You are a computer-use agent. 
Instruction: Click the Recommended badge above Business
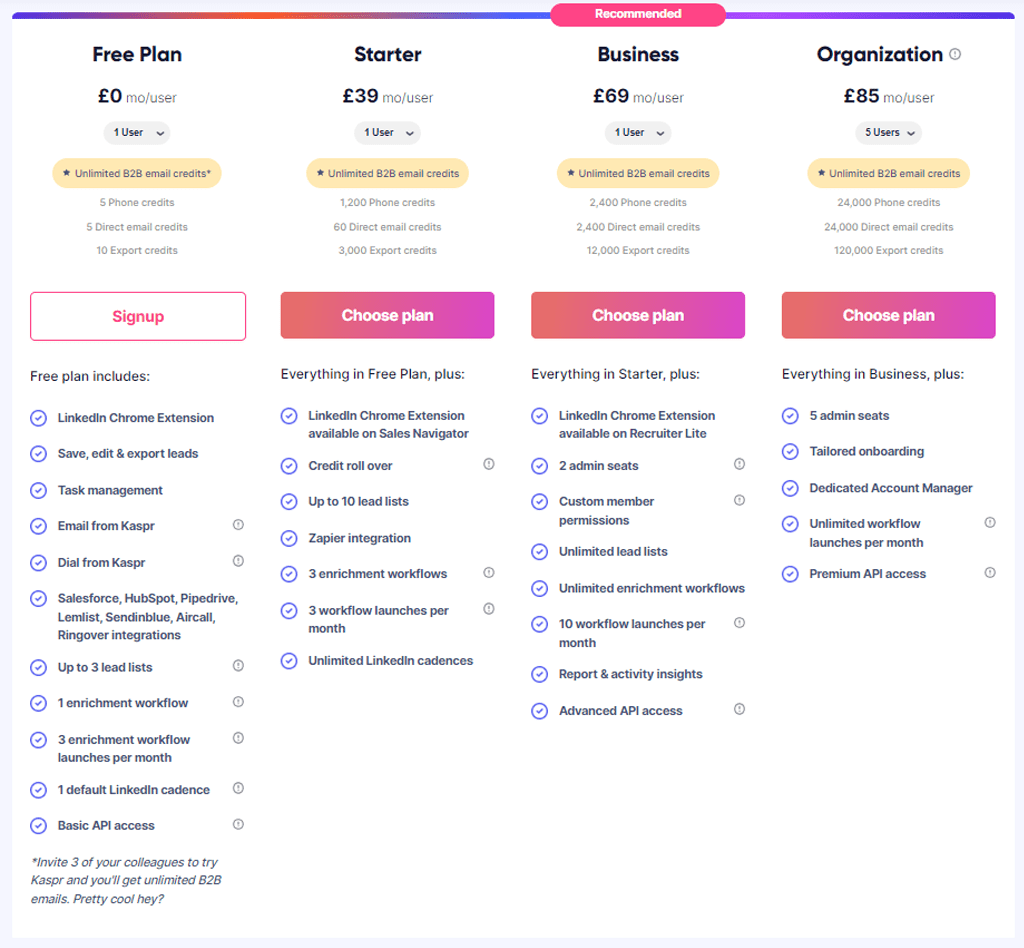pyautogui.click(x=638, y=14)
